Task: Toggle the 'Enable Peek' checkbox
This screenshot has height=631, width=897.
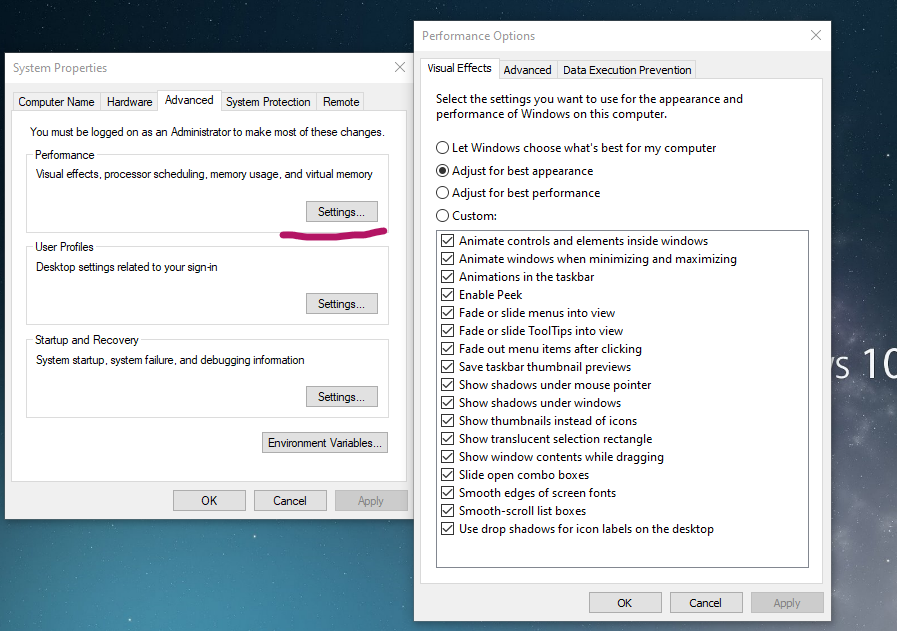Action: pos(447,295)
